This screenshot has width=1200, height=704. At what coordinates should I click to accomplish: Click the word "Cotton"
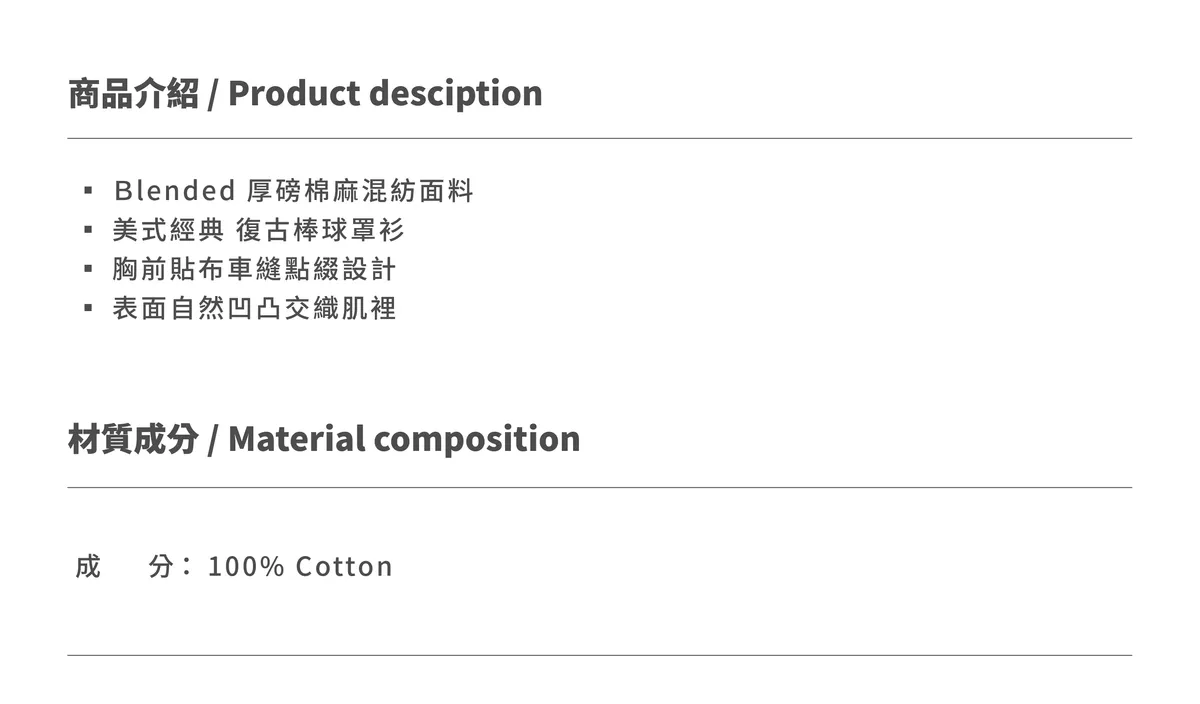(344, 566)
